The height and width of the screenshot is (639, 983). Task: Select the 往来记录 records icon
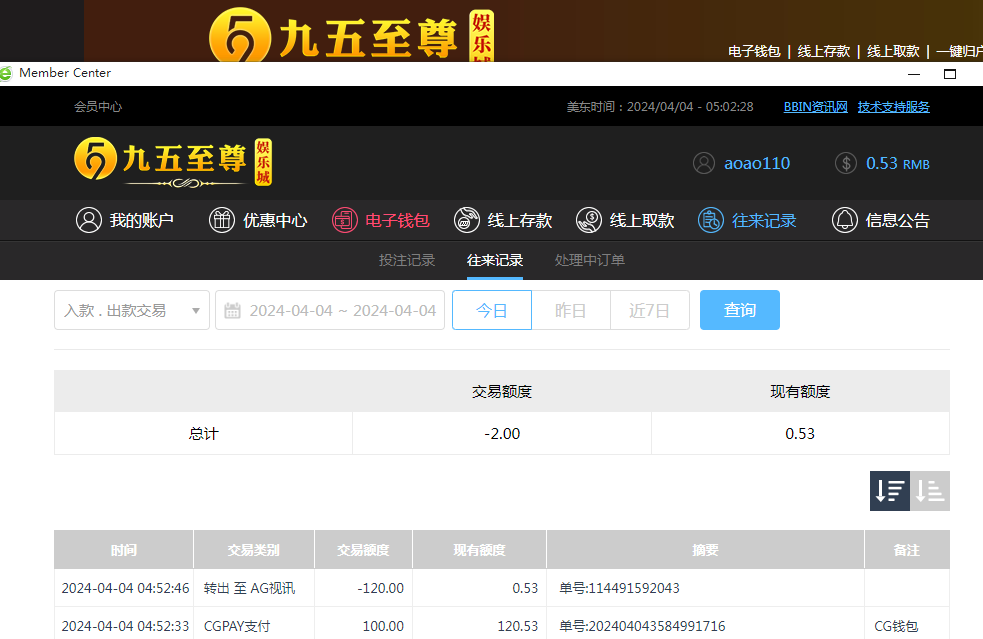click(710, 221)
